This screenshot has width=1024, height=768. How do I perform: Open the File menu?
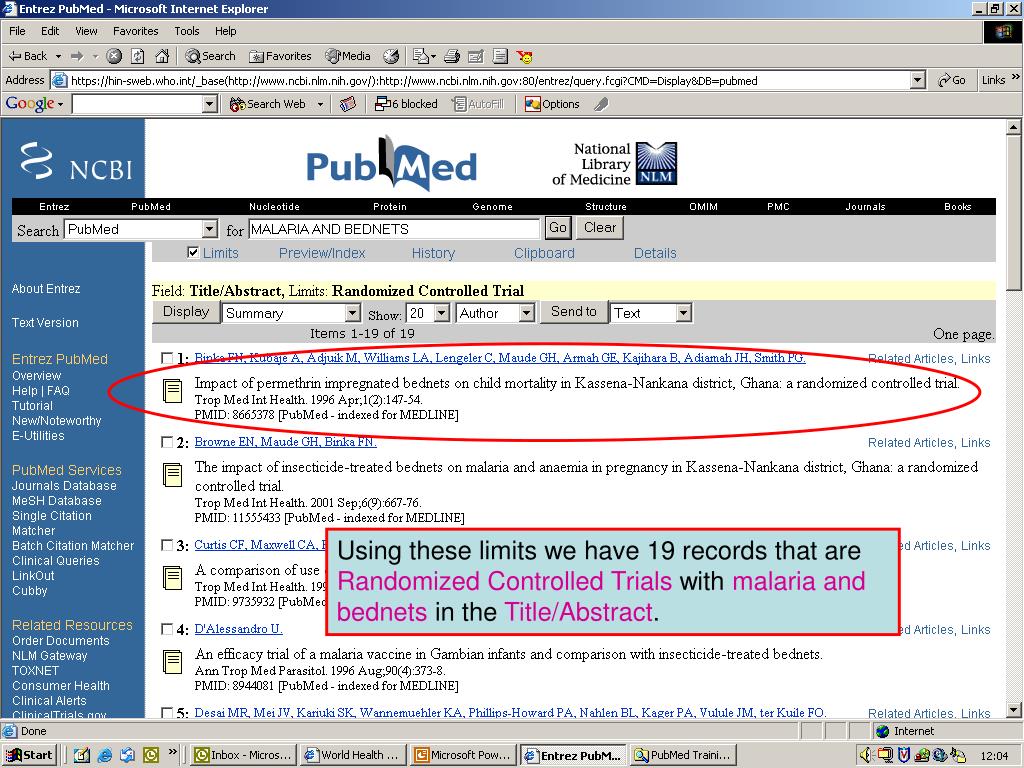pos(17,31)
